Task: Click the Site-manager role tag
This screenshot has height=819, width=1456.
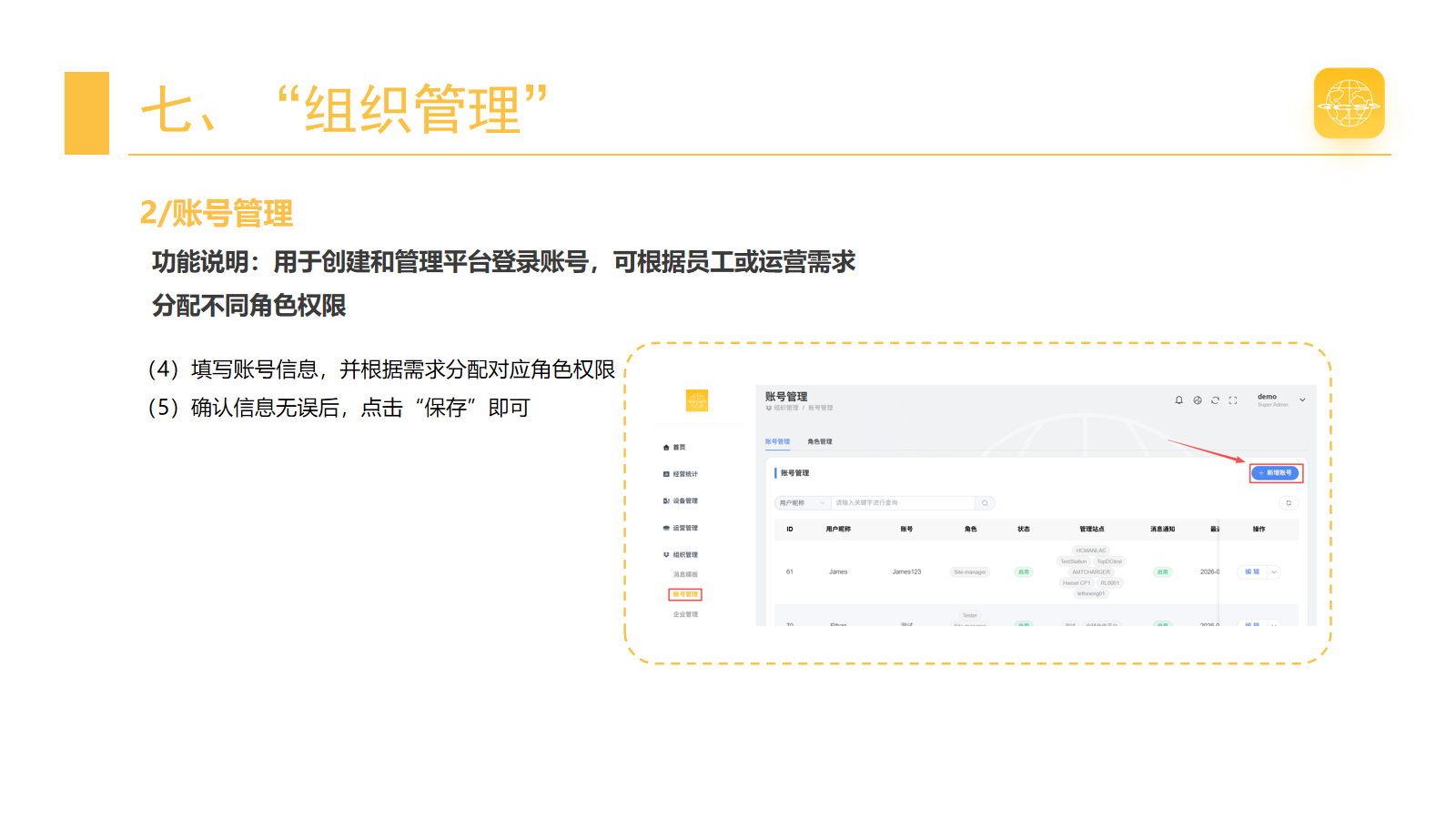Action: (970, 572)
